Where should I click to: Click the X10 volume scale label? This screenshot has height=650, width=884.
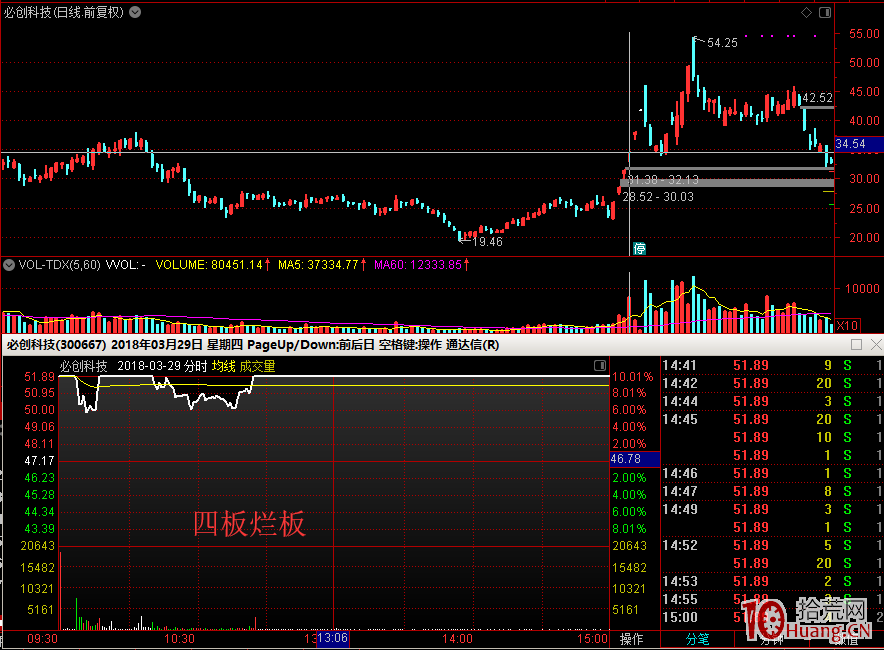click(x=847, y=325)
